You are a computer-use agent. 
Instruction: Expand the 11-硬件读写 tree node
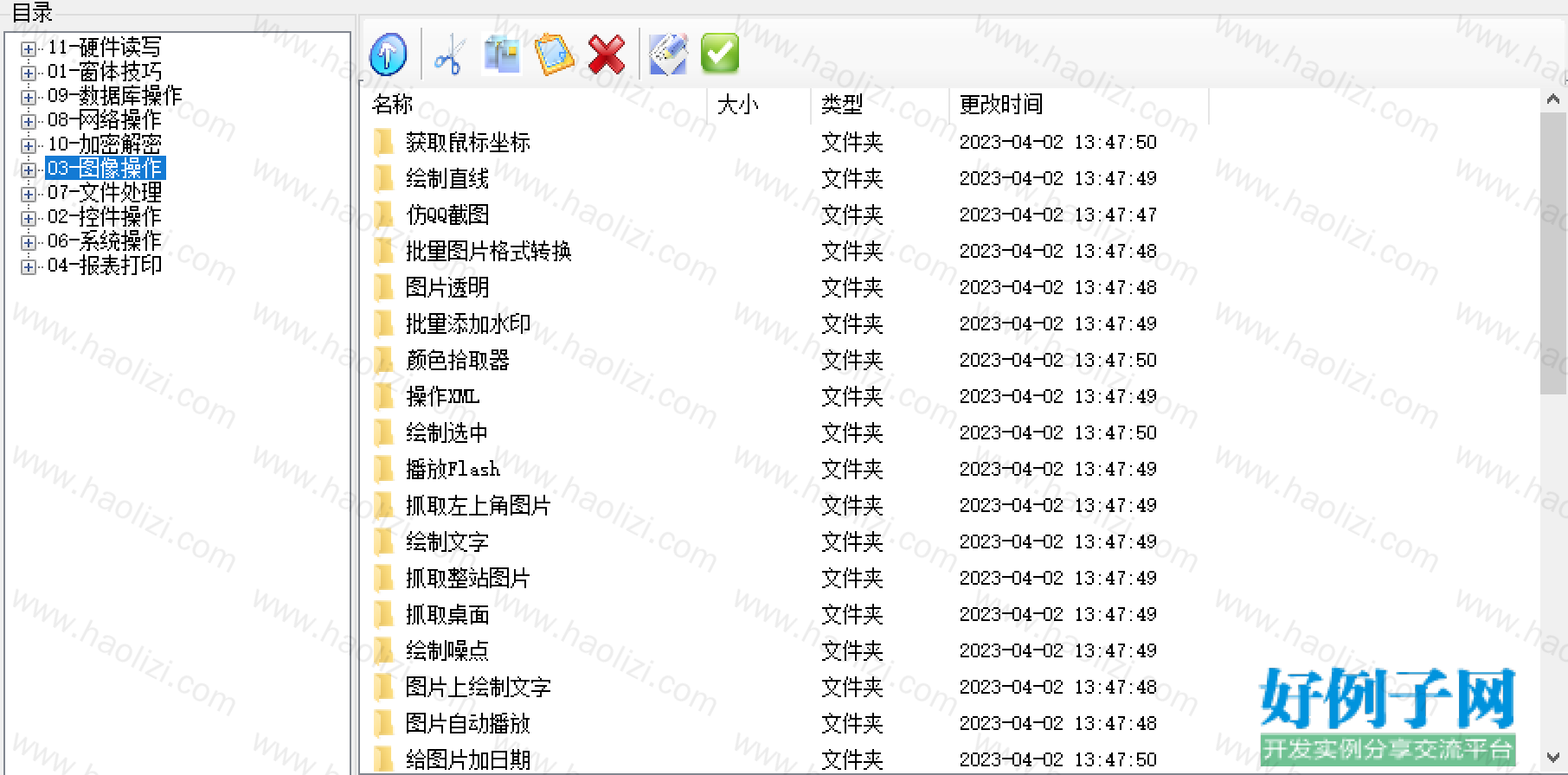point(29,49)
